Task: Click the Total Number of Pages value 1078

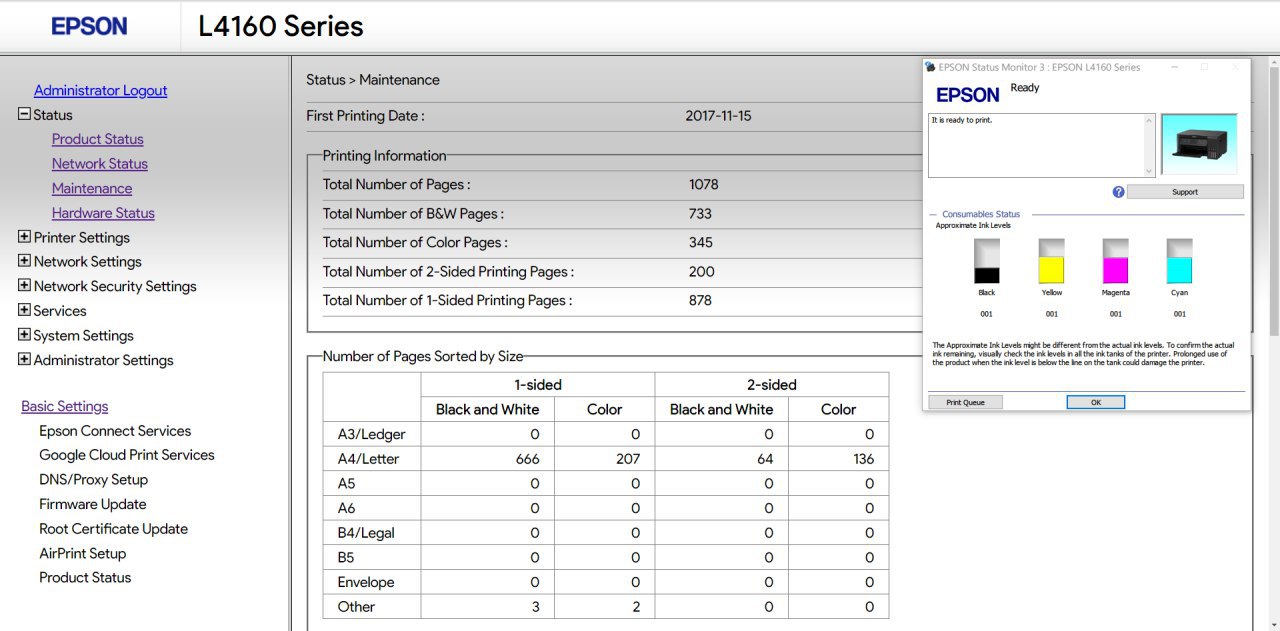Action: pos(703,184)
